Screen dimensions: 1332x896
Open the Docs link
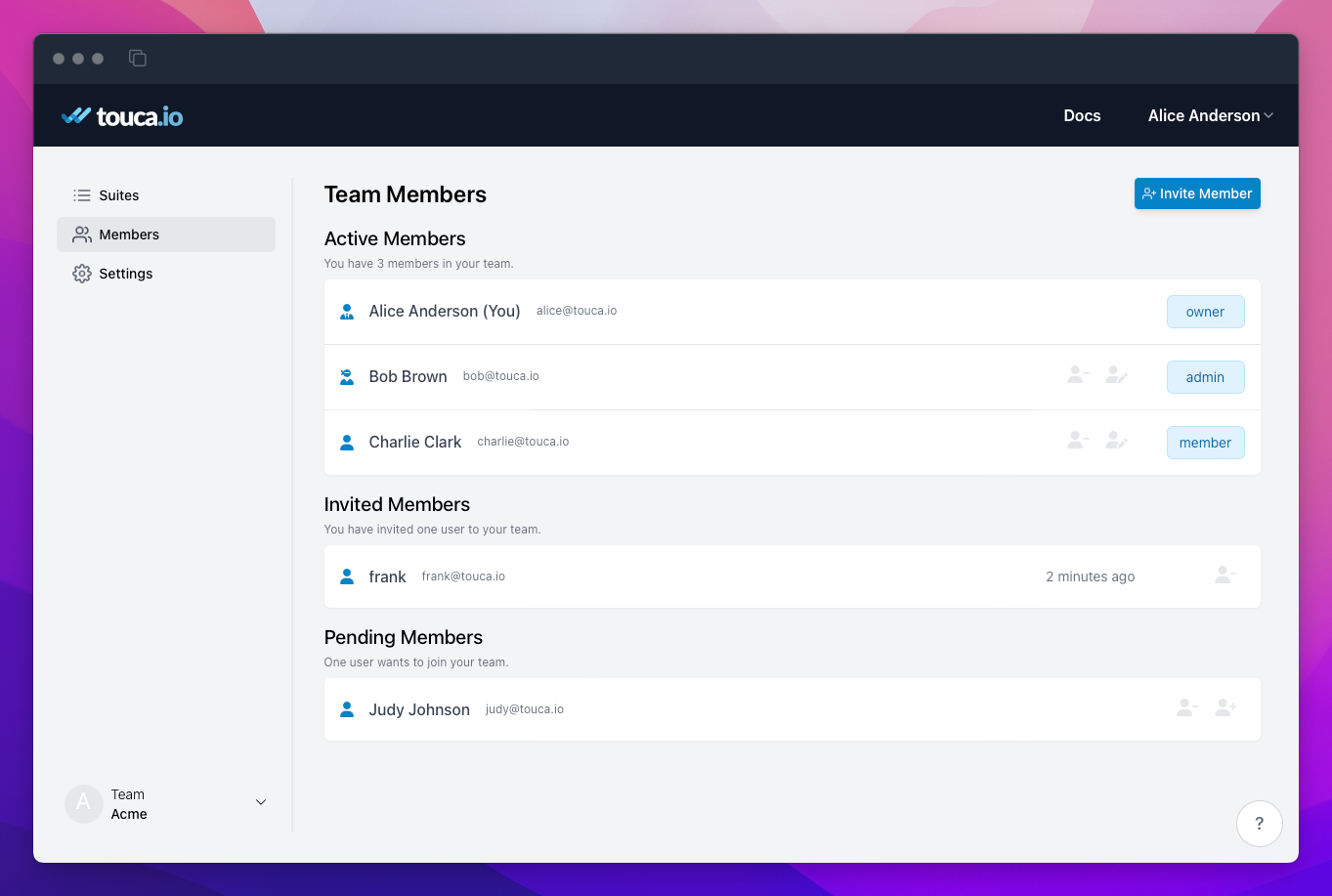(x=1082, y=115)
